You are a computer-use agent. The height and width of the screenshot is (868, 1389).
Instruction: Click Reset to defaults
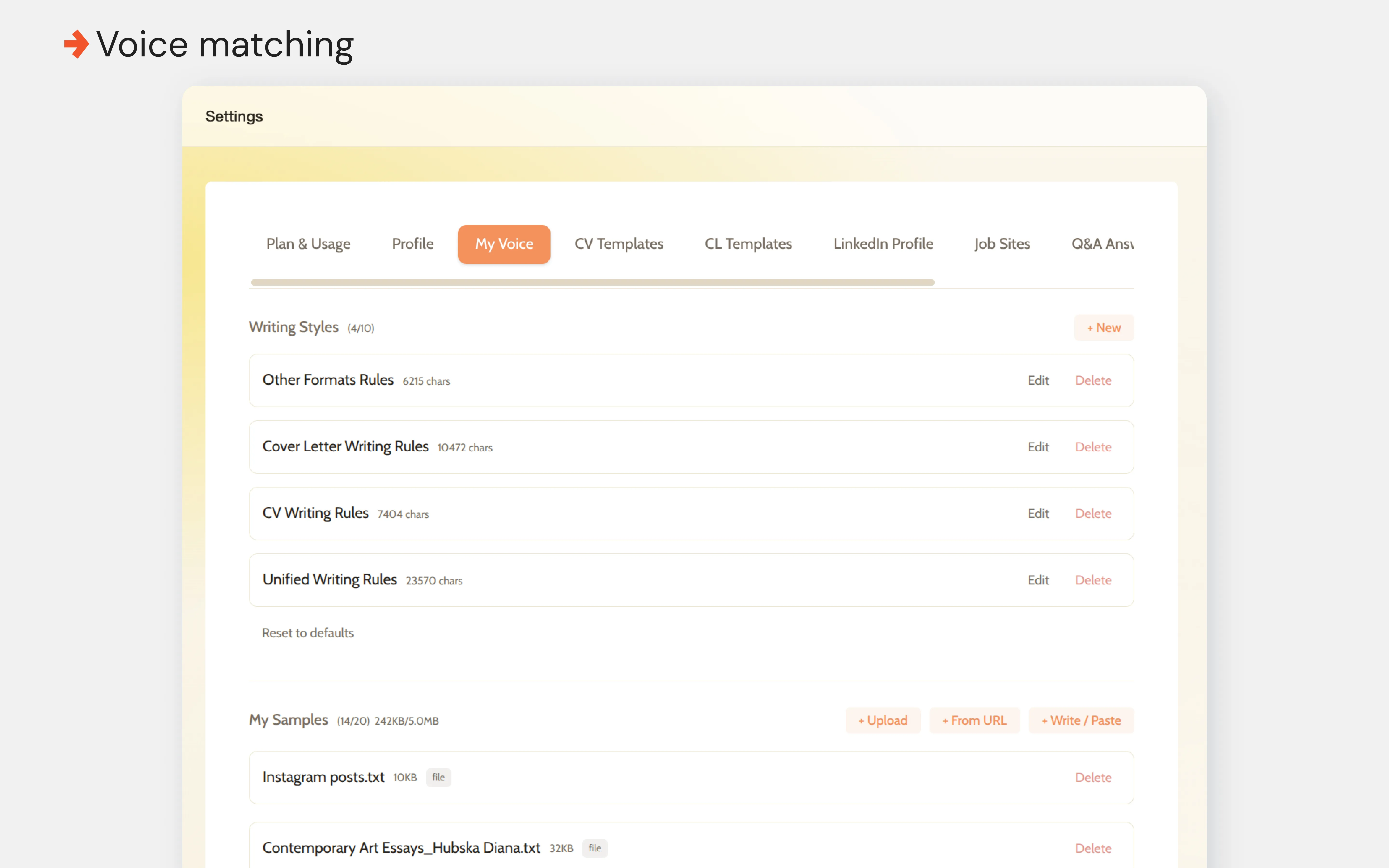[308, 633]
